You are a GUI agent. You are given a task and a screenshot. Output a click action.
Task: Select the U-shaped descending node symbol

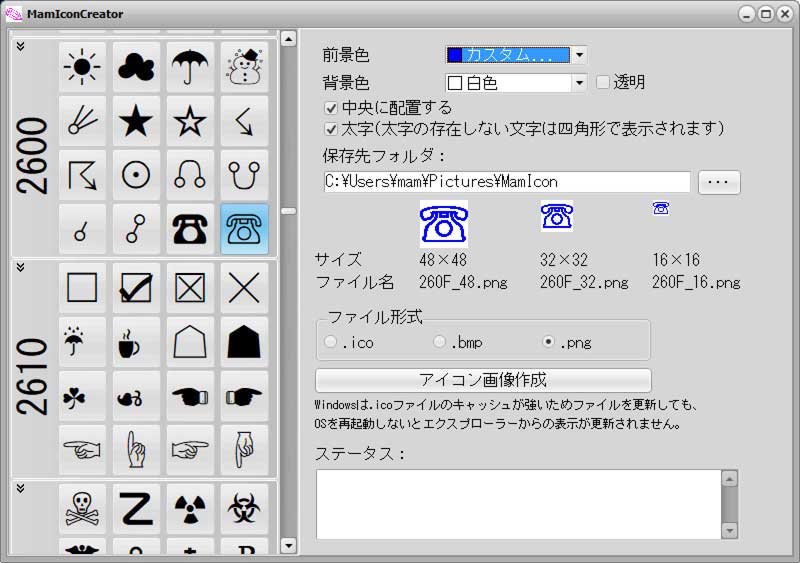pos(244,175)
